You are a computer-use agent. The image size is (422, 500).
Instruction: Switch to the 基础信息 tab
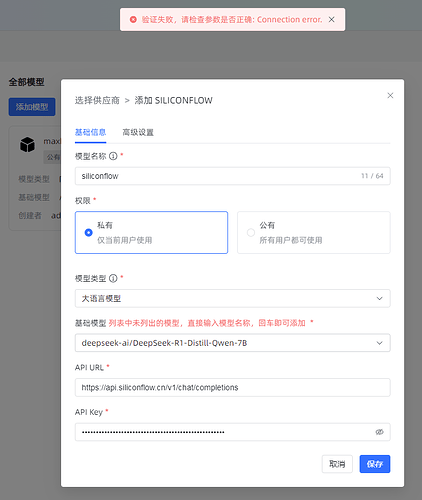coord(90,132)
